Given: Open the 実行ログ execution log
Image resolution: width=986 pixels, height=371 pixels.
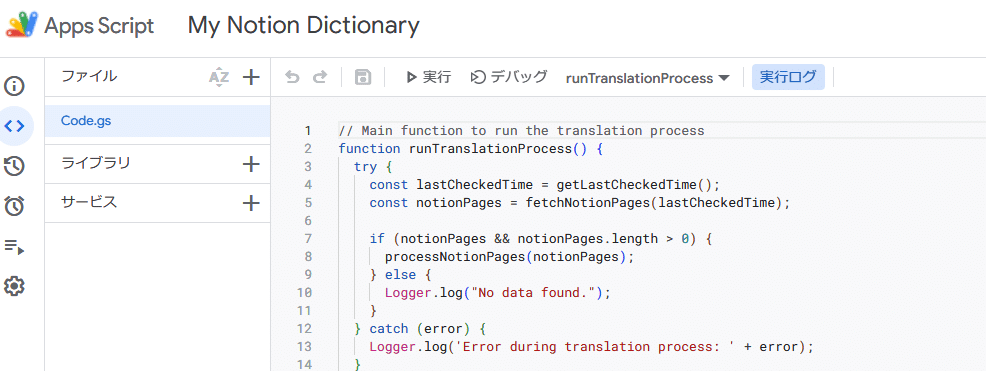Looking at the screenshot, I should [x=789, y=77].
